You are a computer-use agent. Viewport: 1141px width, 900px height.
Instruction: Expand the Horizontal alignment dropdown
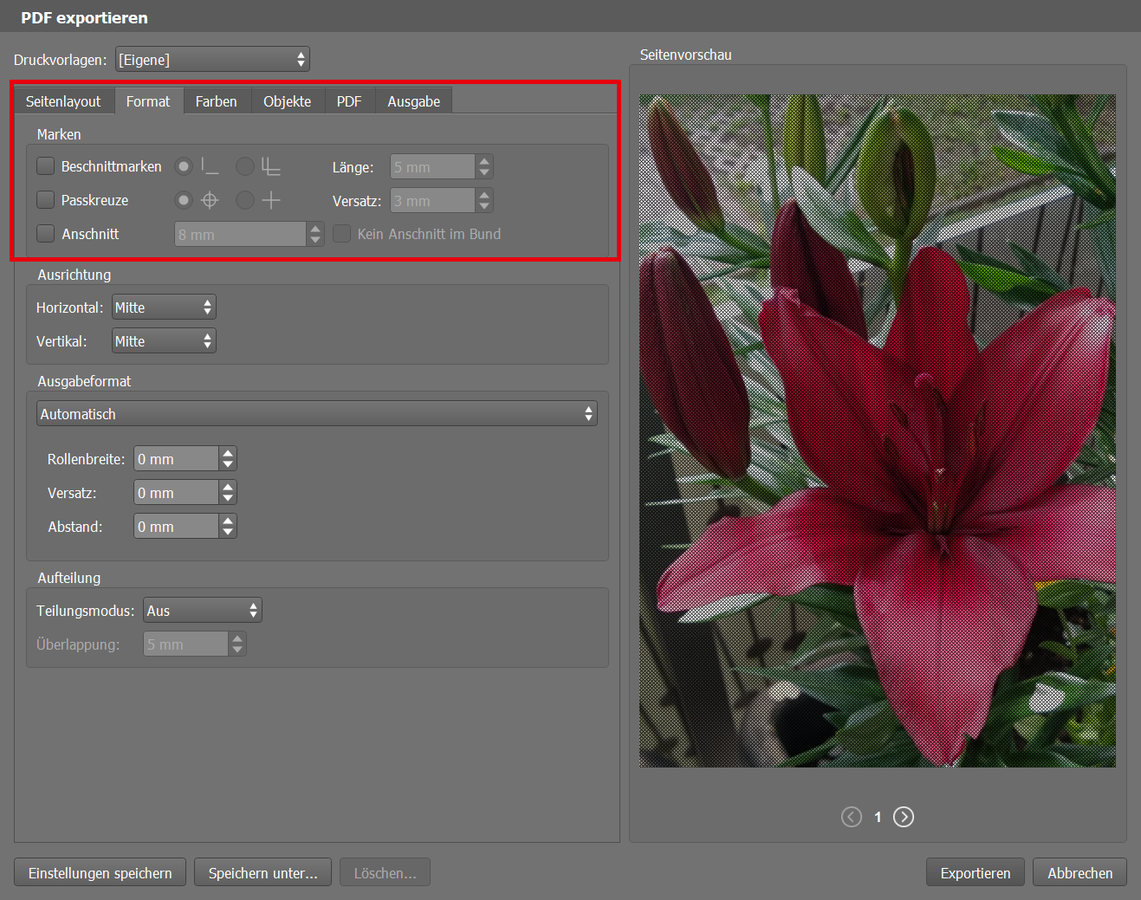[164, 308]
